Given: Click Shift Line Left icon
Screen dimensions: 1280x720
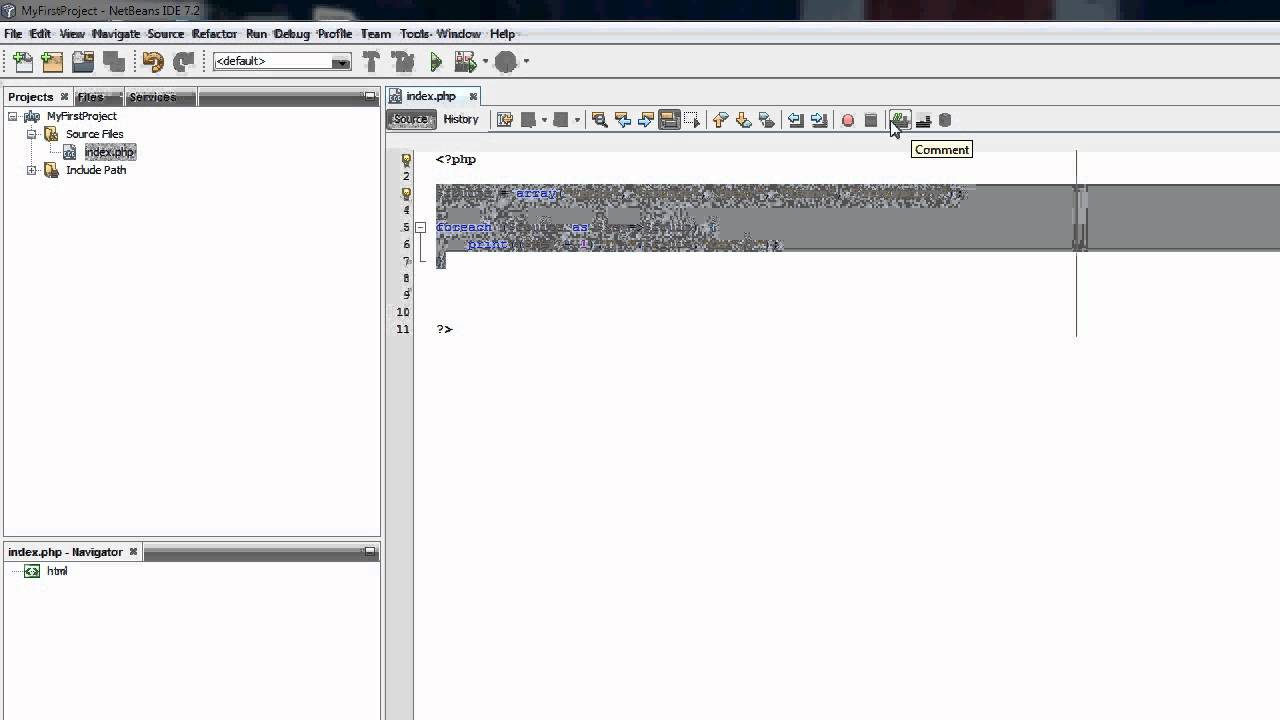Looking at the screenshot, I should click(796, 120).
